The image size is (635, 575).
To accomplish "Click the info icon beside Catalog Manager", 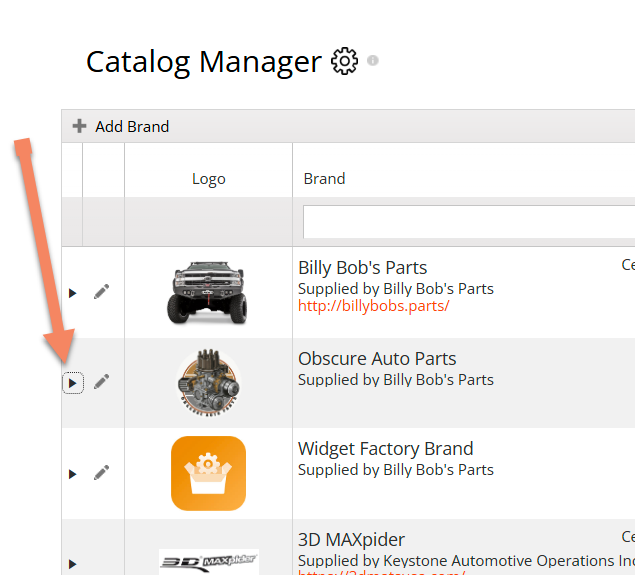I will (x=373, y=60).
